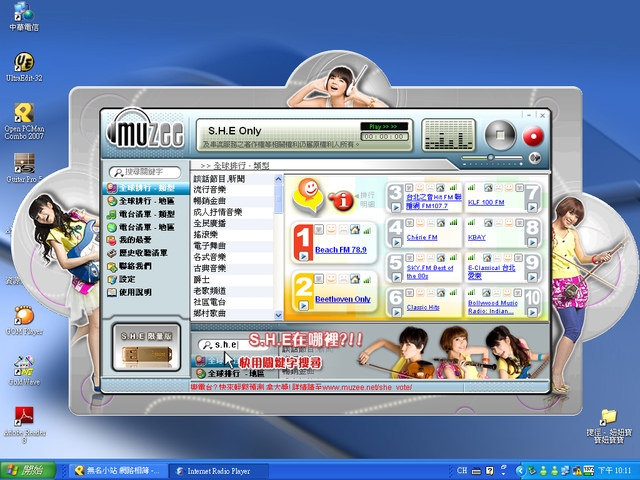Mute audio via the speaker icon
This screenshot has height=480, width=640.
[535, 158]
